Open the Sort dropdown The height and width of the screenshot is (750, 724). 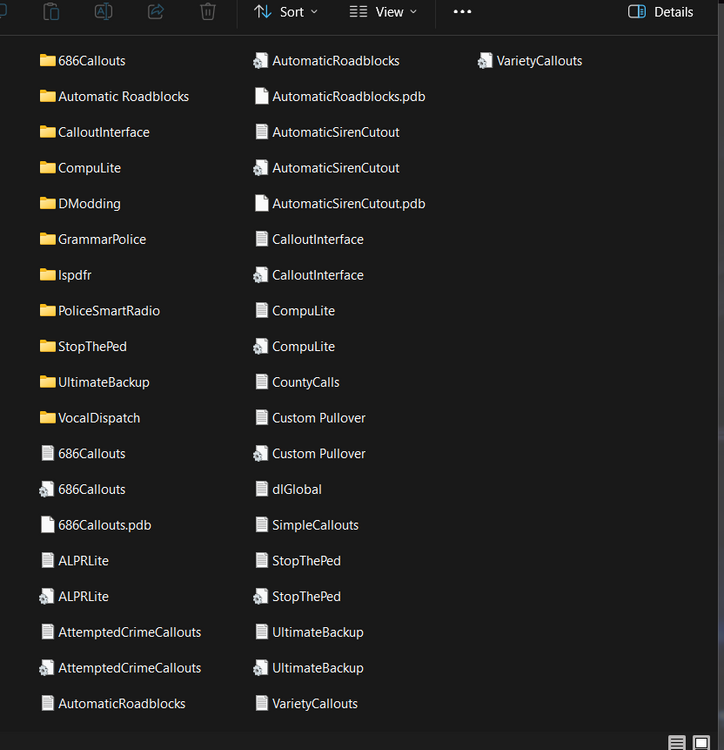285,12
